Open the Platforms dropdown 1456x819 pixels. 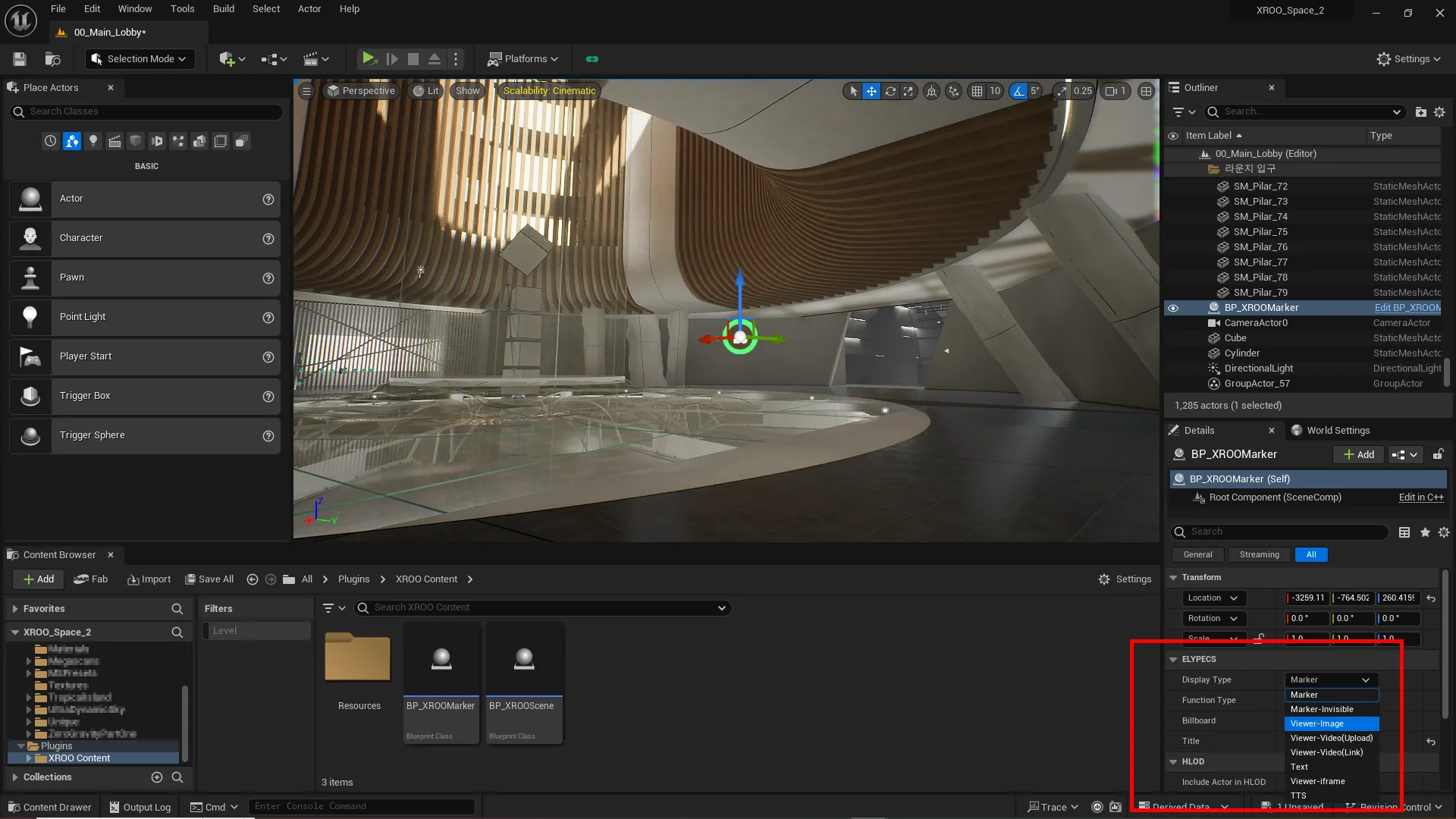coord(523,59)
